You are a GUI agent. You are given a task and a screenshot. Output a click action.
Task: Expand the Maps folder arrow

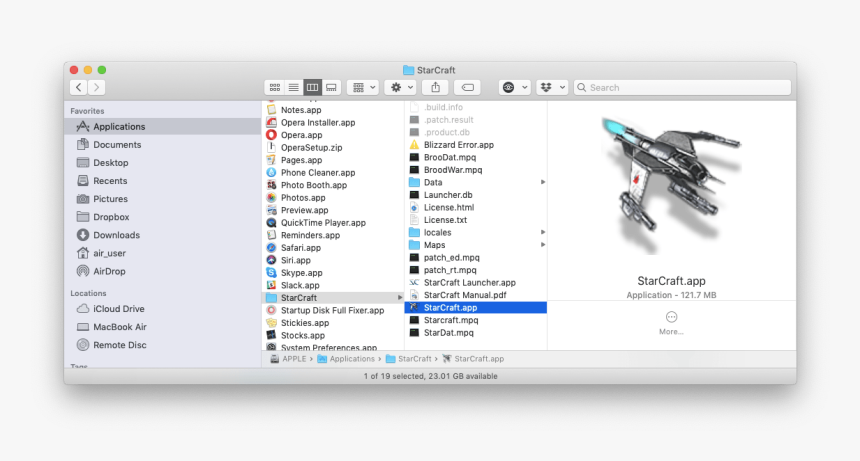coord(543,245)
